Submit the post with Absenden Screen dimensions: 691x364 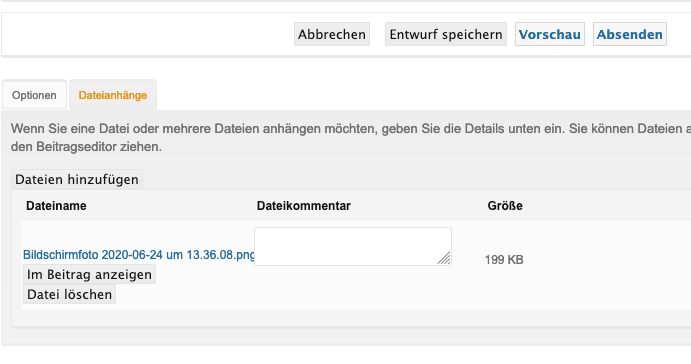pos(630,34)
